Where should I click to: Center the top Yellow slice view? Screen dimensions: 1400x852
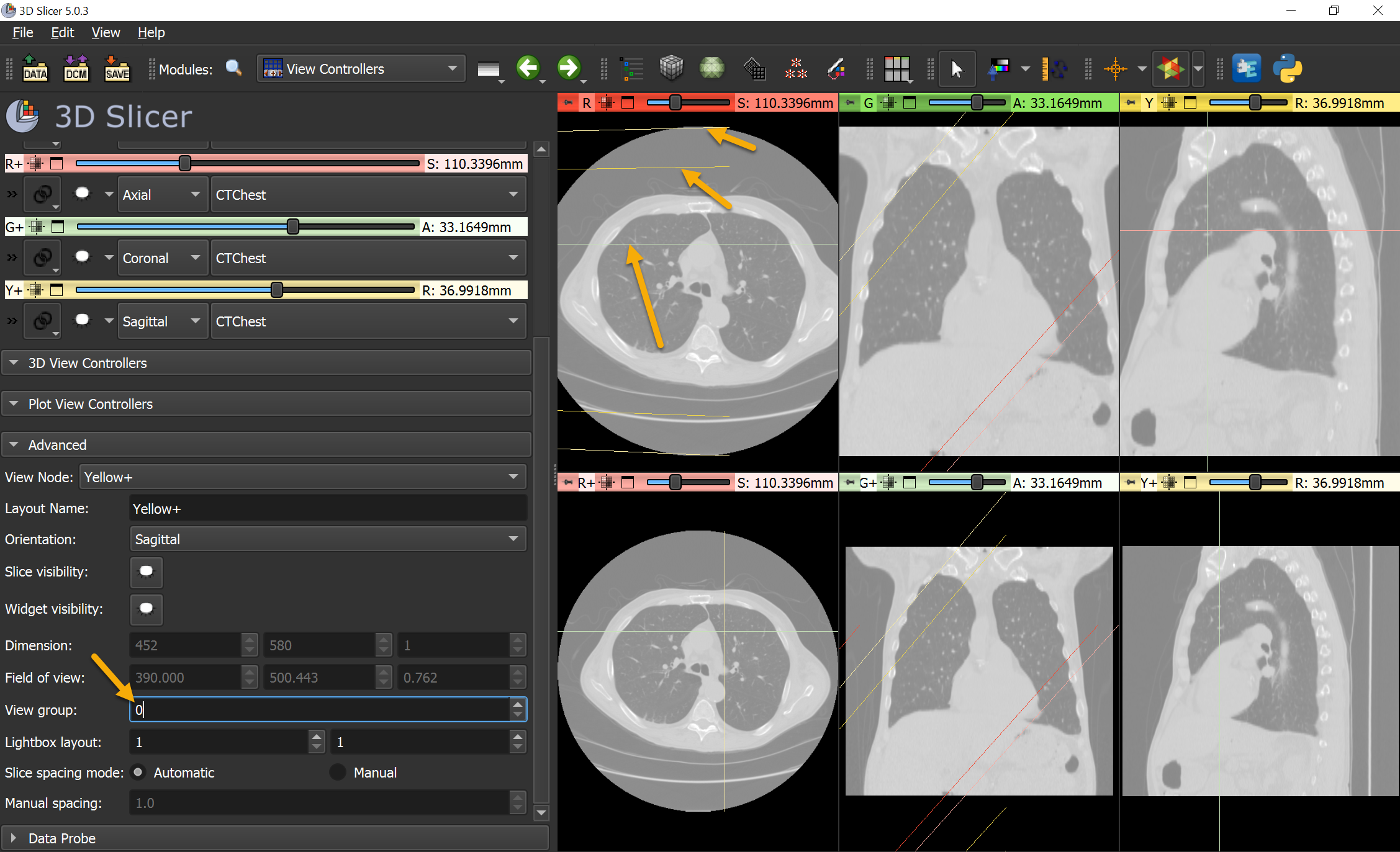pos(1169,103)
